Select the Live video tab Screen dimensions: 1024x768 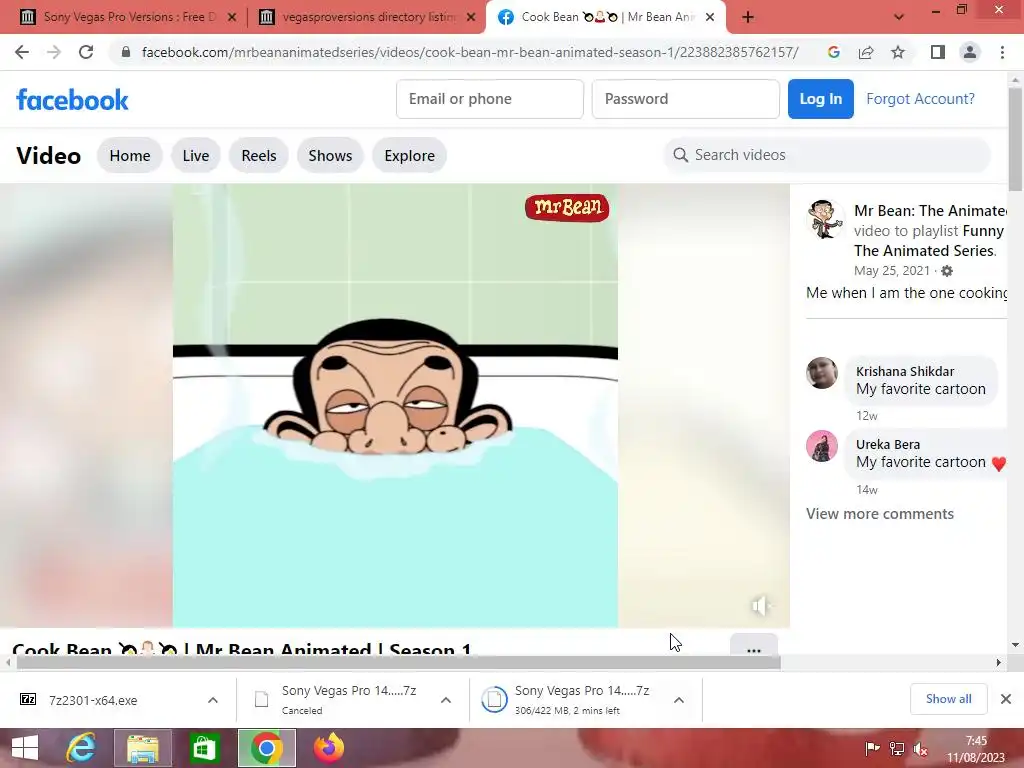[x=196, y=155]
